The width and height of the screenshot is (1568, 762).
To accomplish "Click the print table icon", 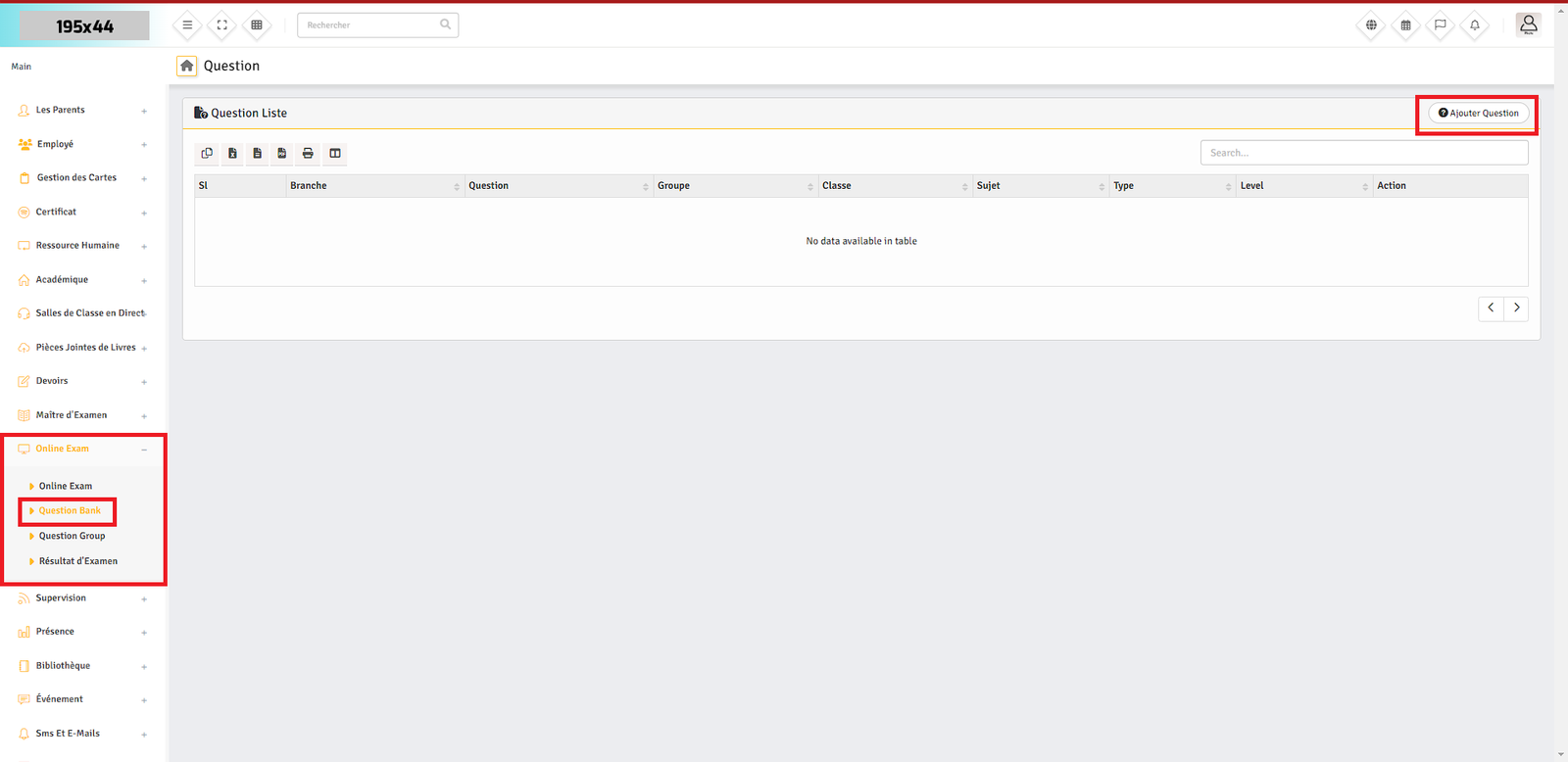I will click(308, 154).
